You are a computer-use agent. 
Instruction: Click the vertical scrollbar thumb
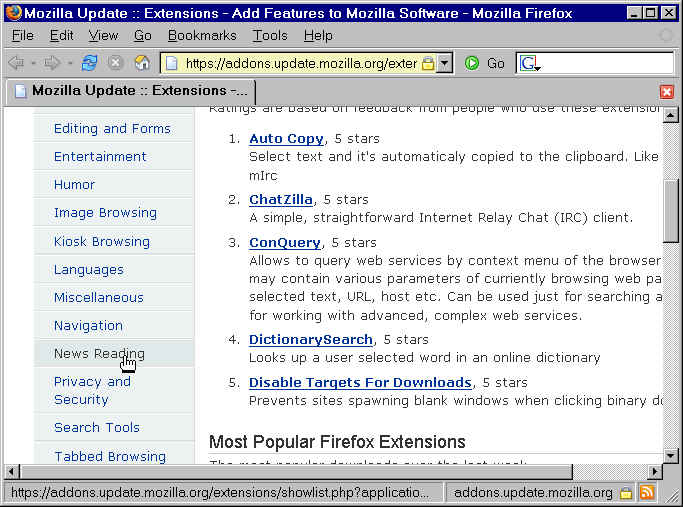pyautogui.click(x=670, y=211)
